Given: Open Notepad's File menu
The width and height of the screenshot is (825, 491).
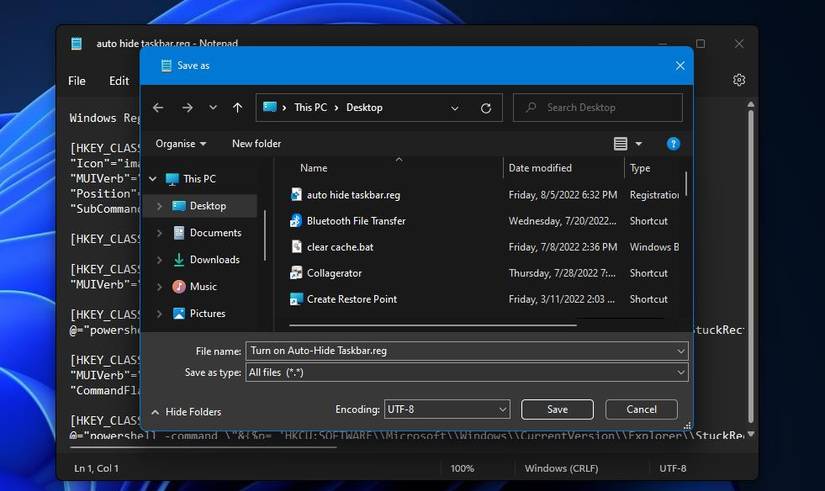Looking at the screenshot, I should (77, 81).
